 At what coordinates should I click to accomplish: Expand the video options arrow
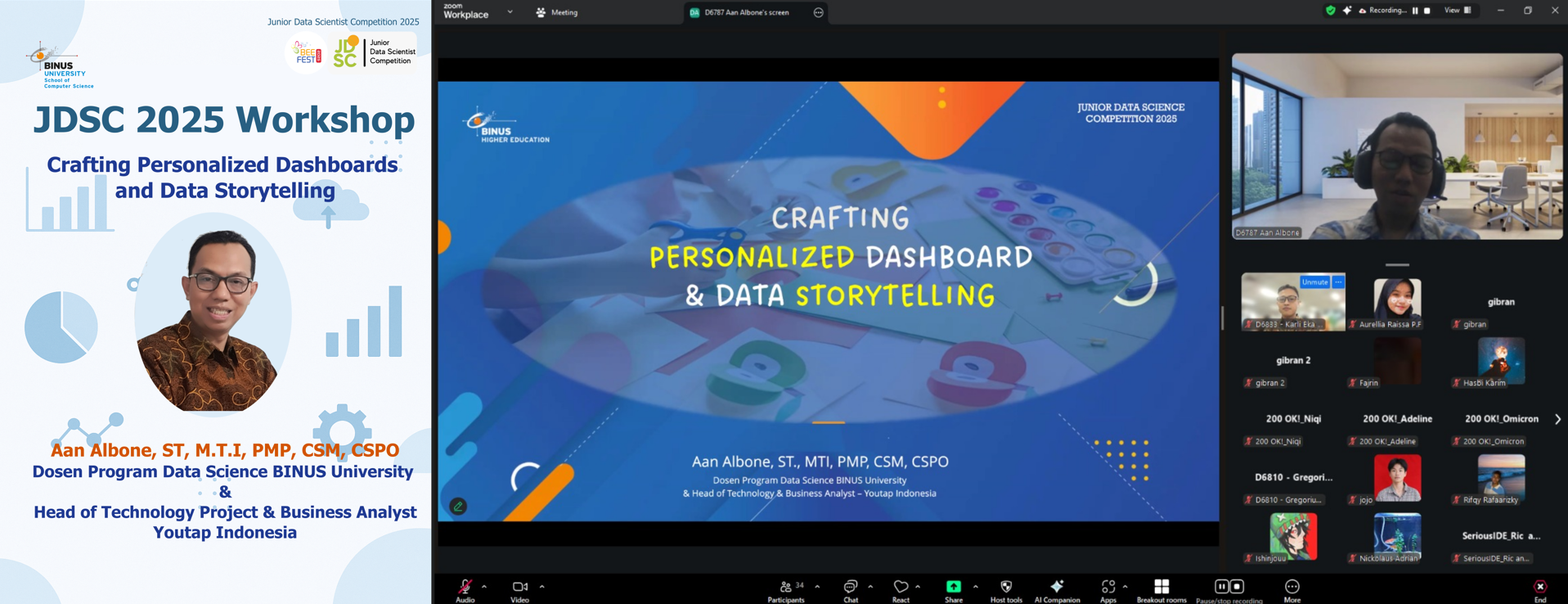(541, 586)
